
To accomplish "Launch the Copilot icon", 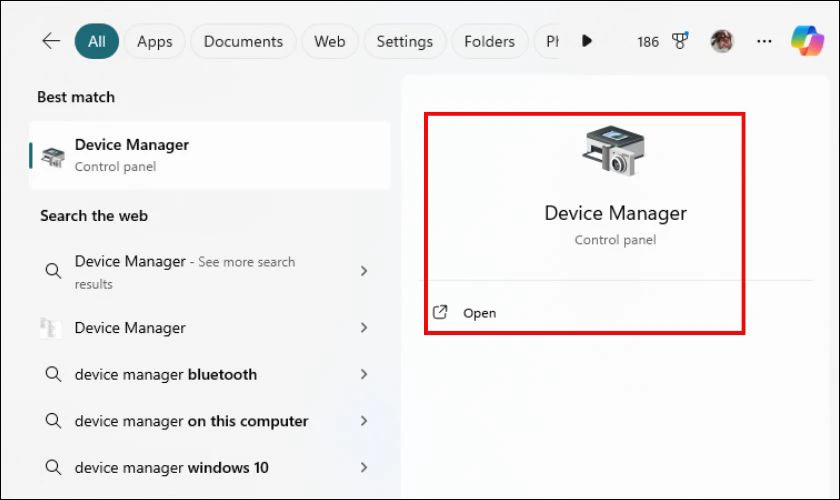I will (807, 41).
